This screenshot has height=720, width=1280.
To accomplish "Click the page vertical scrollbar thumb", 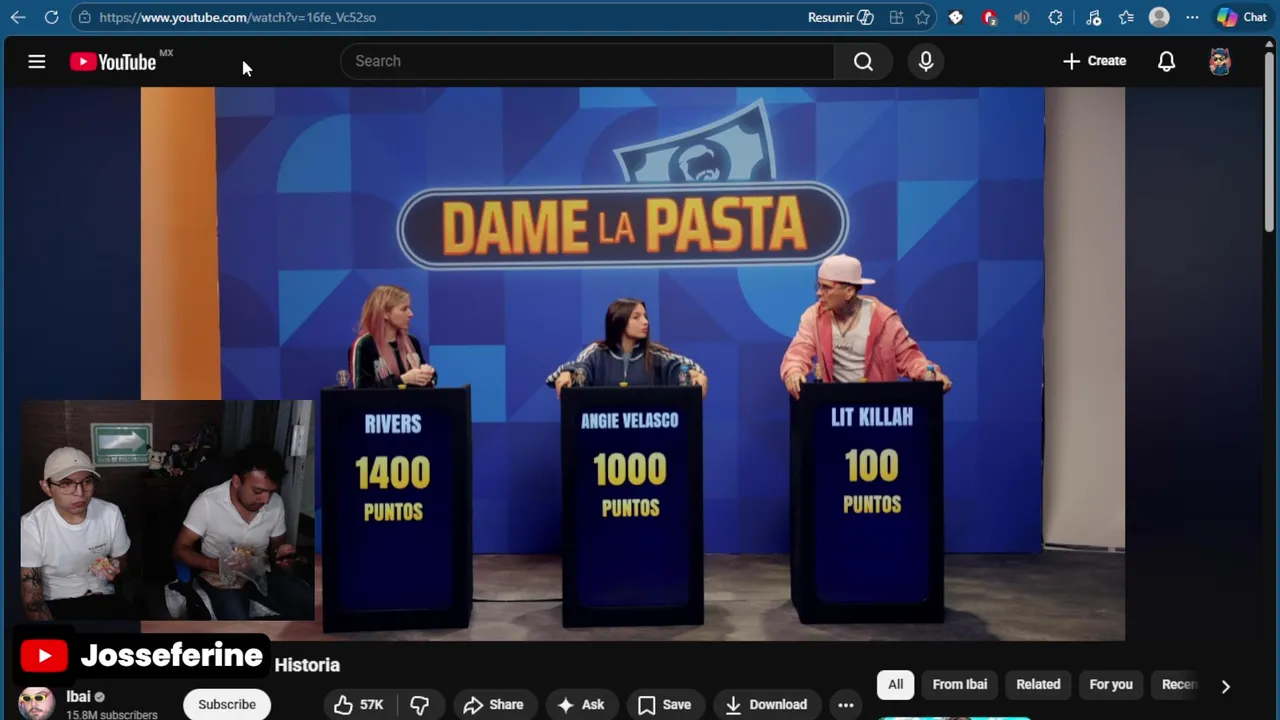I will (x=1270, y=140).
